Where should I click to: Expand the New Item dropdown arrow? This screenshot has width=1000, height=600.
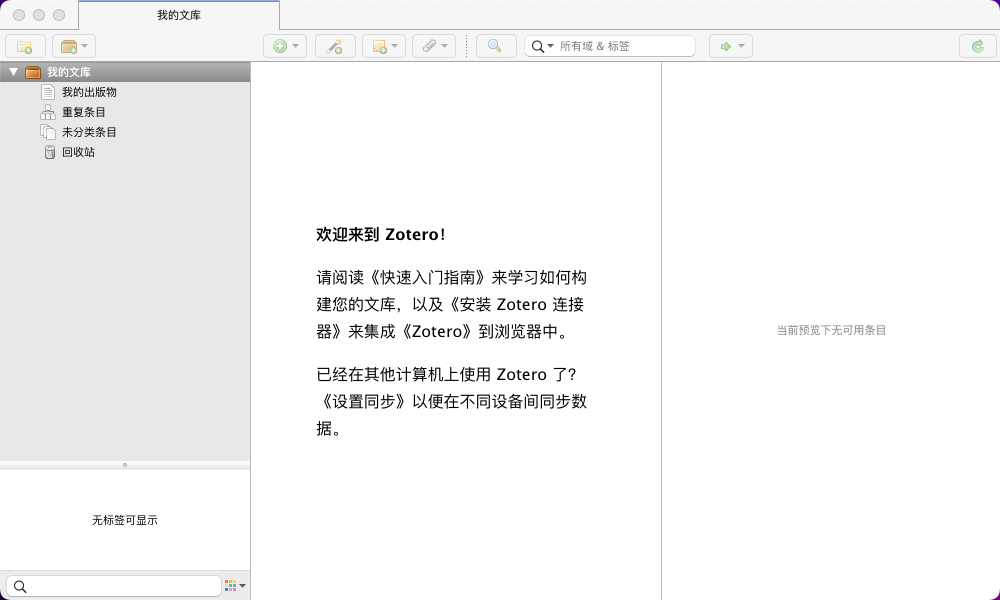coord(295,46)
